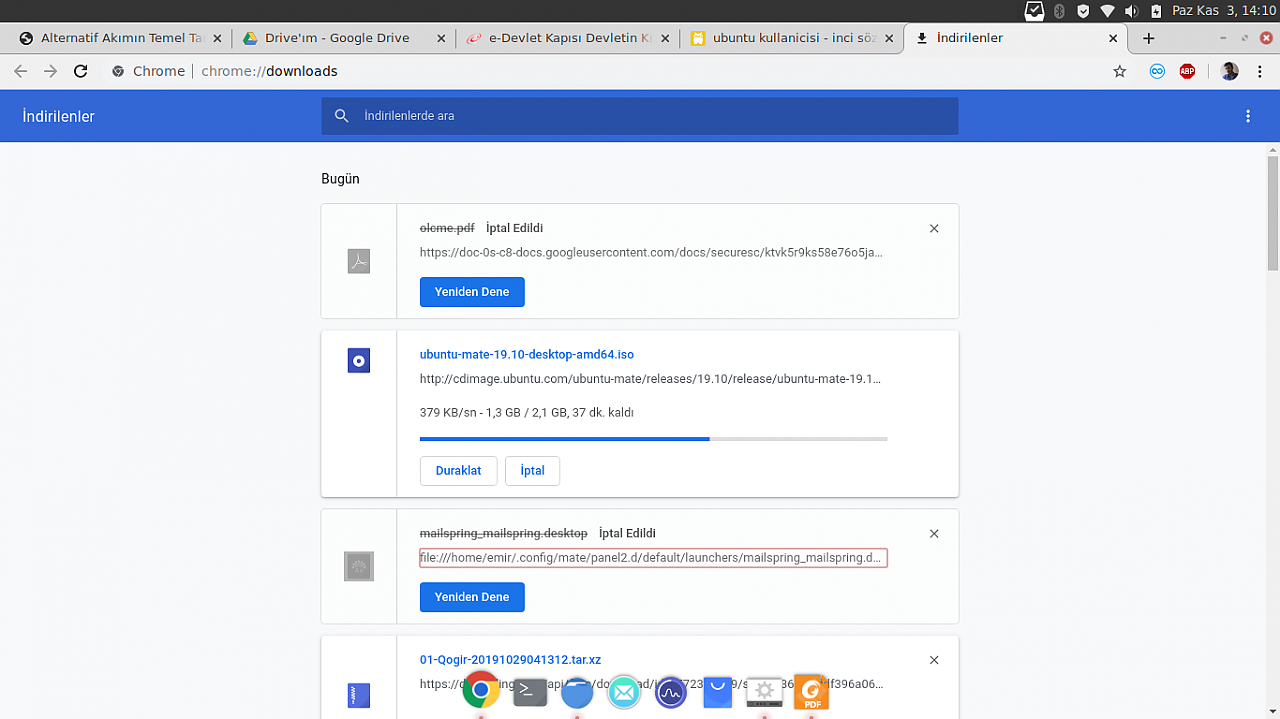Retry the mailspring download with Yeniden Dene

click(x=472, y=597)
